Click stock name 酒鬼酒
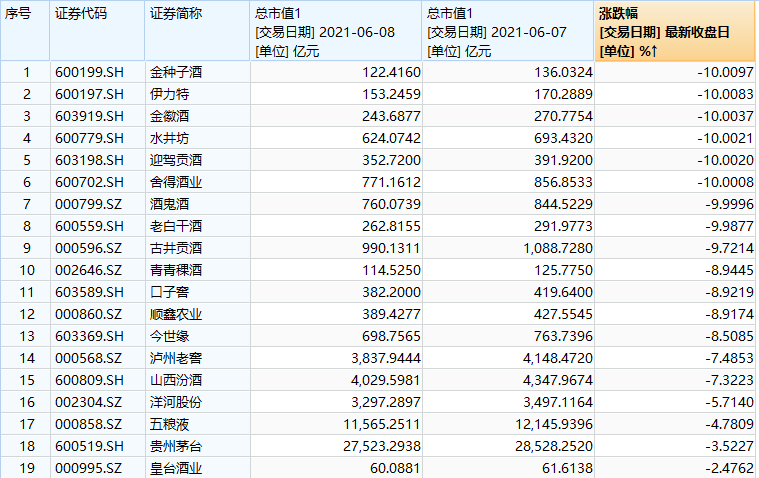Viewport: 759px width, 478px height. coord(169,204)
